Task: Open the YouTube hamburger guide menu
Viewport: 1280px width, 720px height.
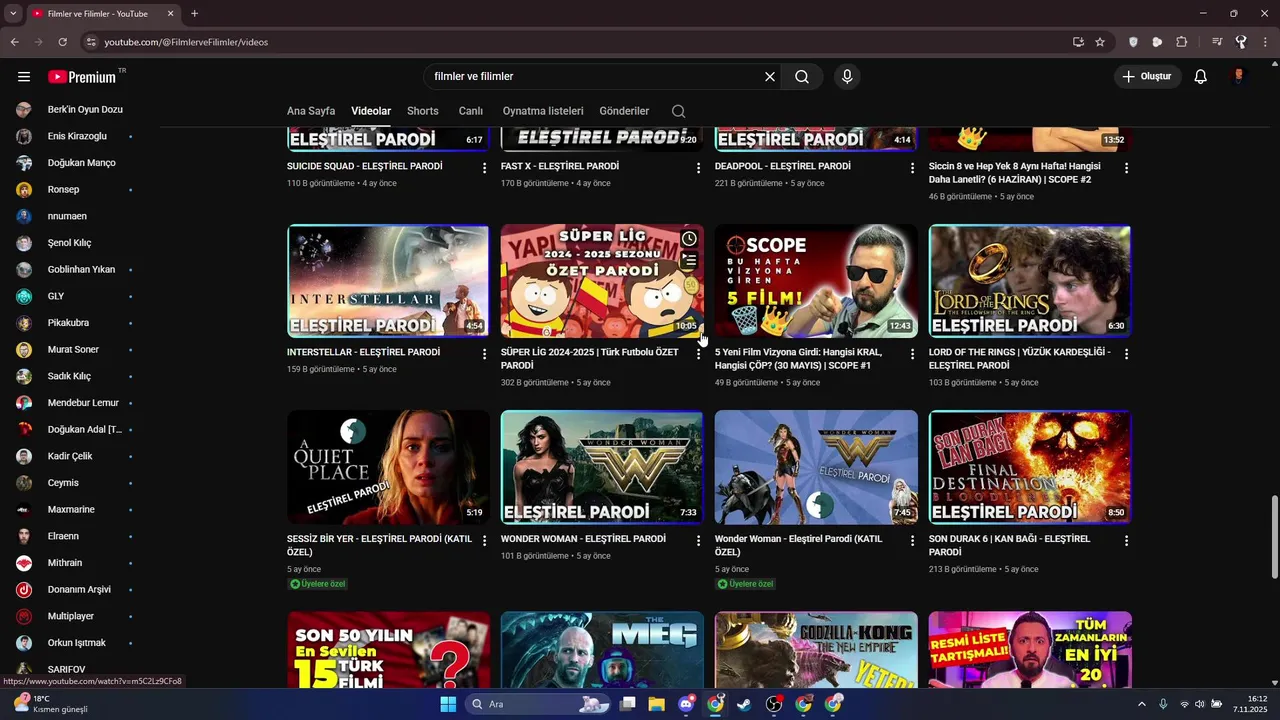Action: click(24, 77)
